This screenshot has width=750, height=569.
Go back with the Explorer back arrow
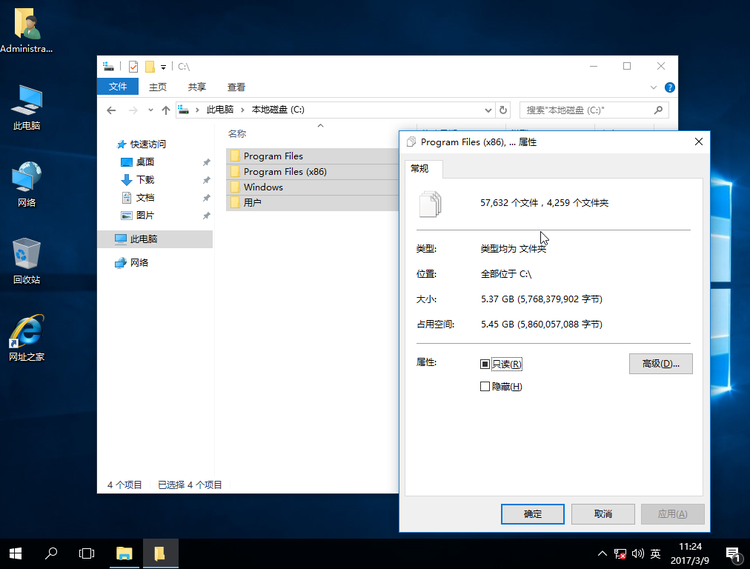pos(111,110)
